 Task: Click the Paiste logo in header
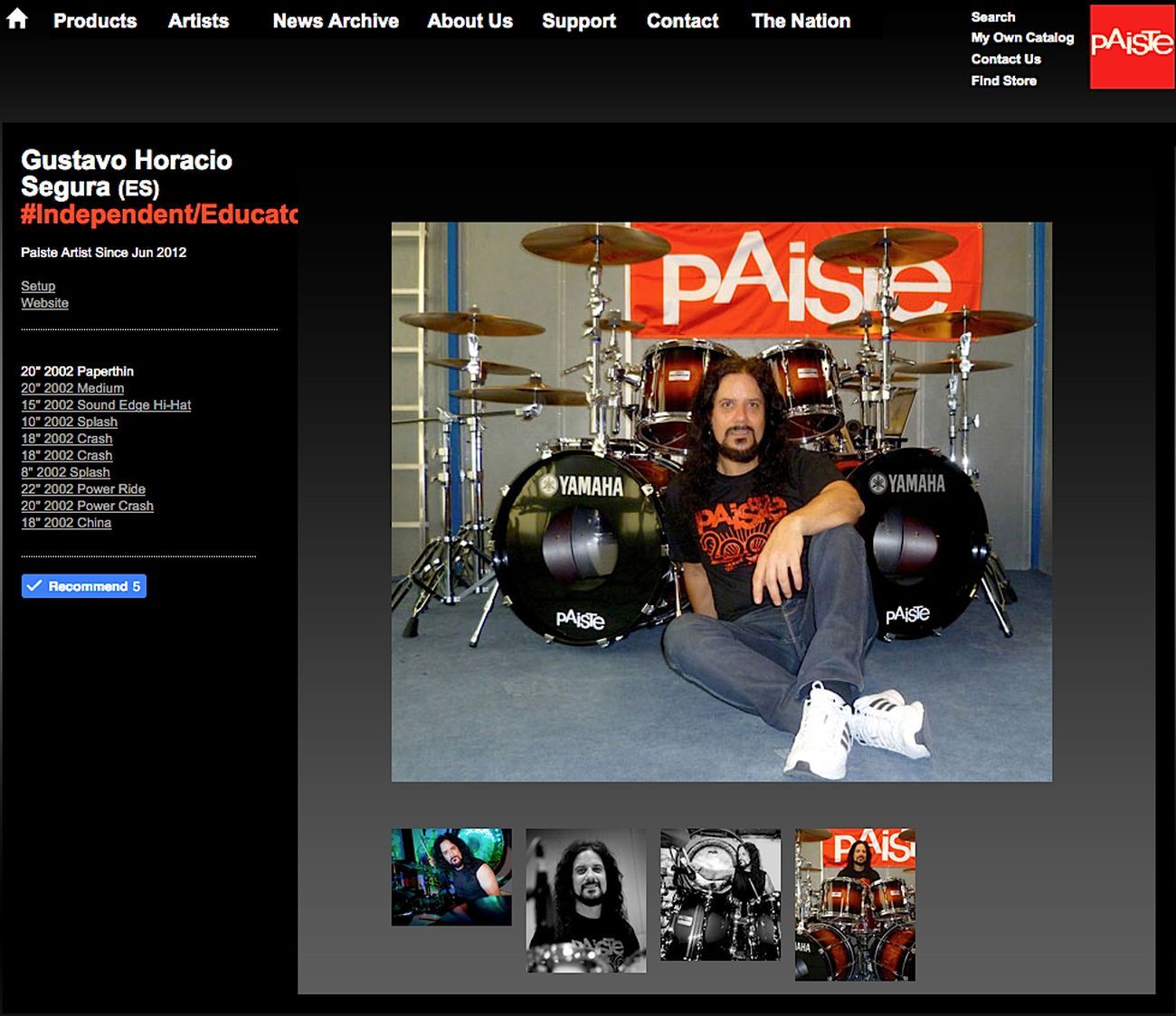pyautogui.click(x=1132, y=46)
